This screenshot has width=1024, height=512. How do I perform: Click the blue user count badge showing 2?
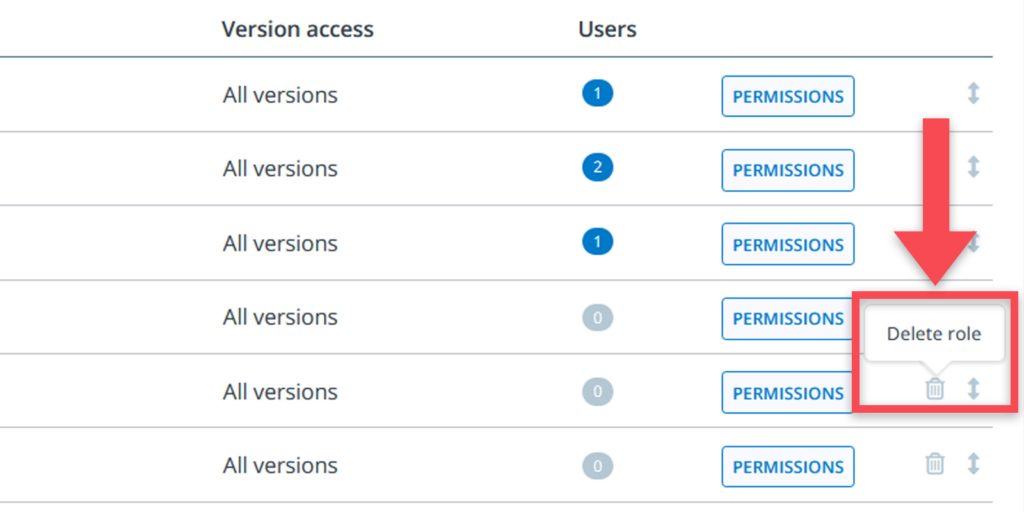[x=597, y=168]
